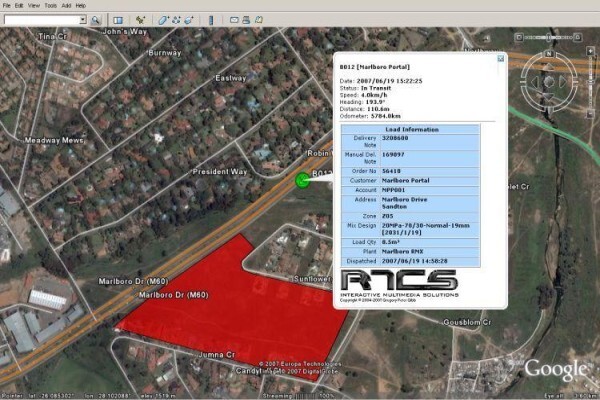
Task: Add a polygon with toolbar icon
Action: (x=163, y=20)
